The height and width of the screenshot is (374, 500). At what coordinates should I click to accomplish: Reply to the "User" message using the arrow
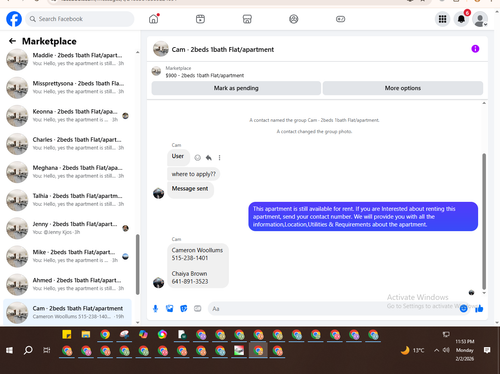click(209, 158)
